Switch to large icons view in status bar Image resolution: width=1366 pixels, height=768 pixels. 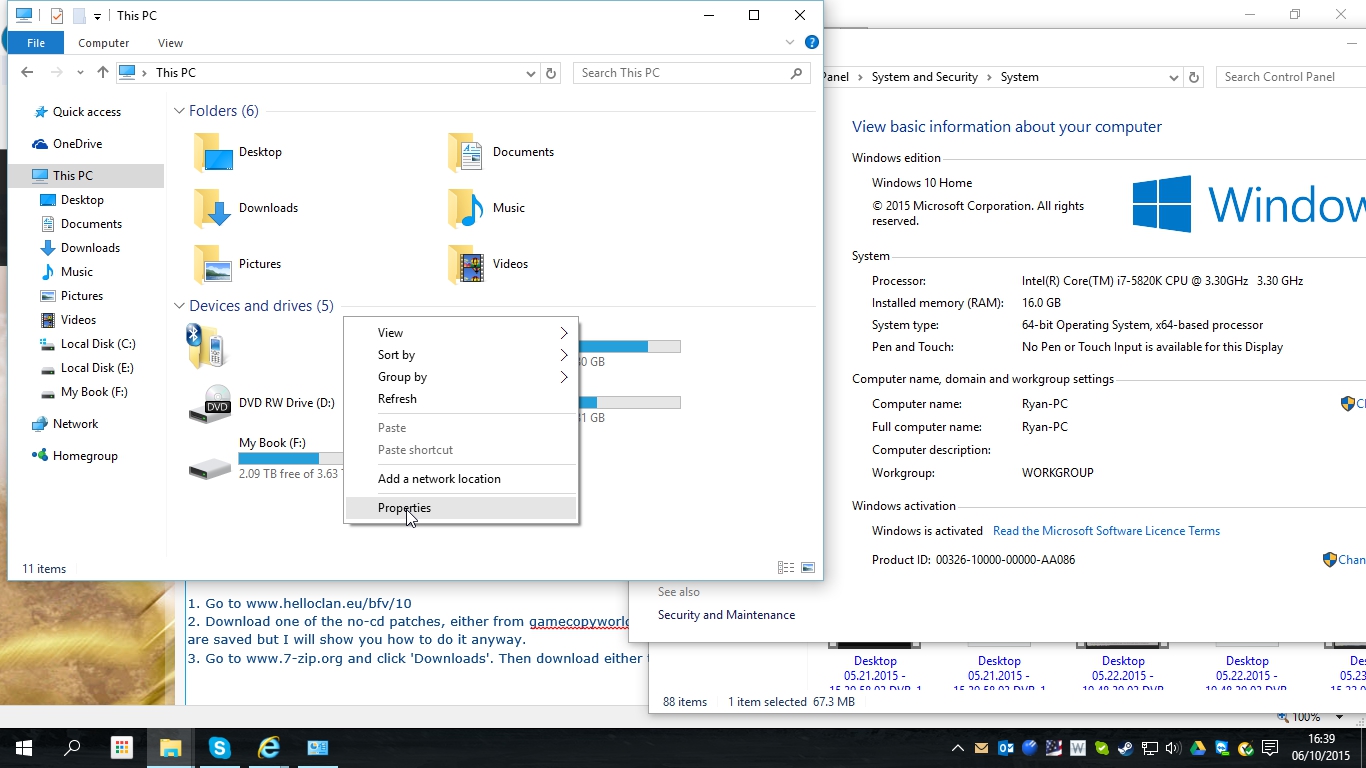[808, 568]
